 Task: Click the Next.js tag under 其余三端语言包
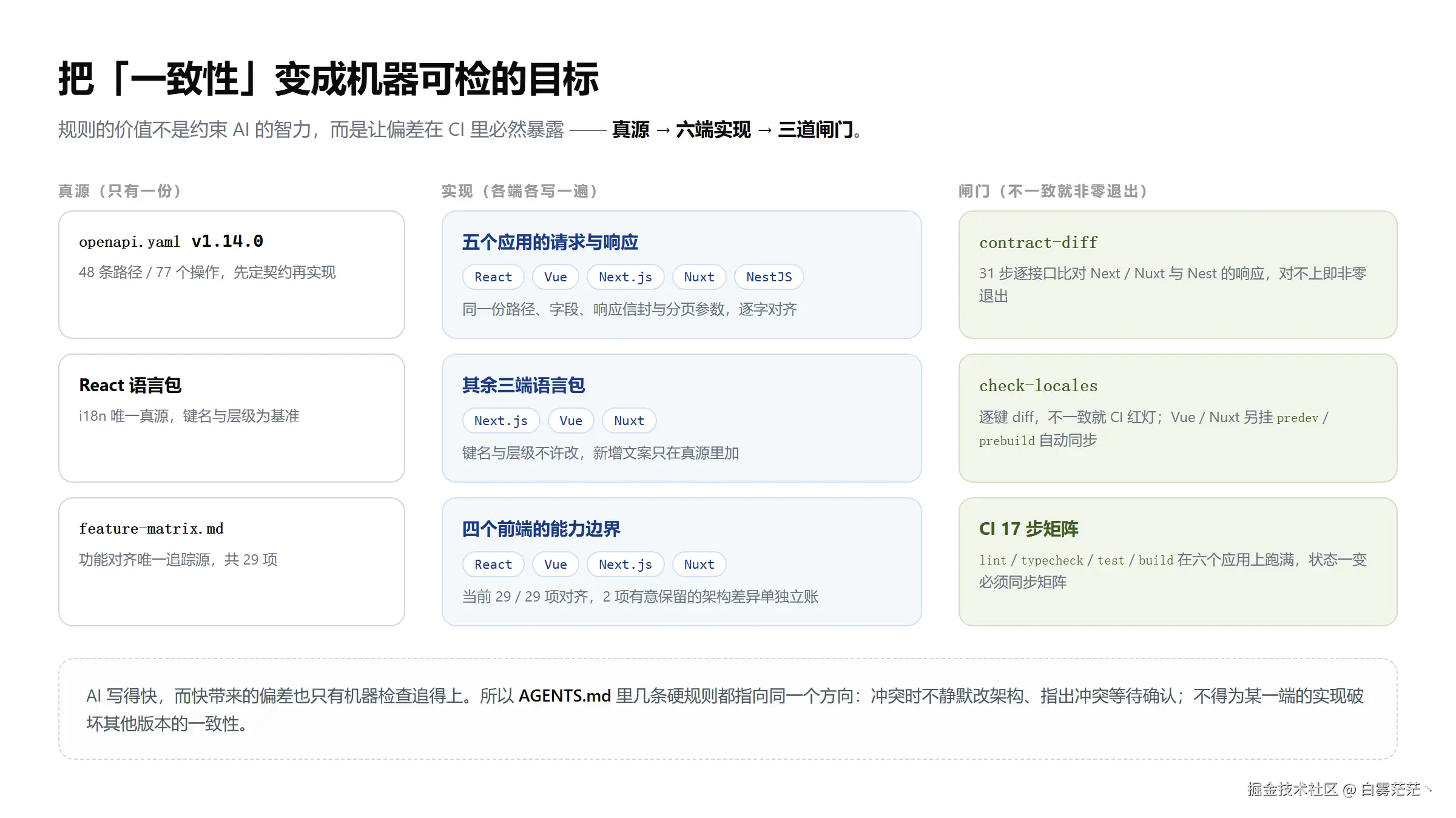tap(501, 421)
